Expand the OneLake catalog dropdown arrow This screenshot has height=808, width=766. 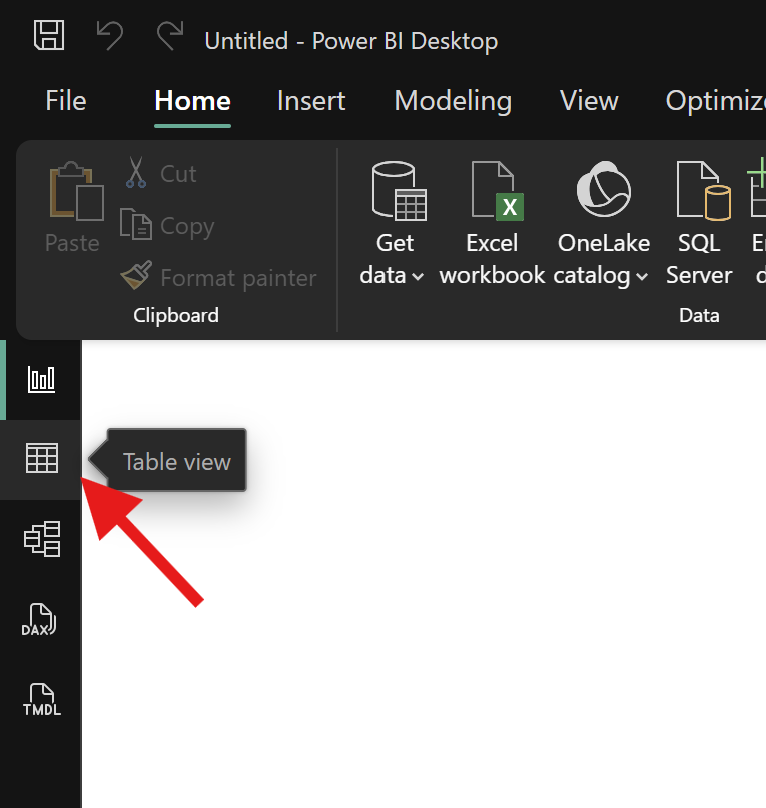[642, 277]
